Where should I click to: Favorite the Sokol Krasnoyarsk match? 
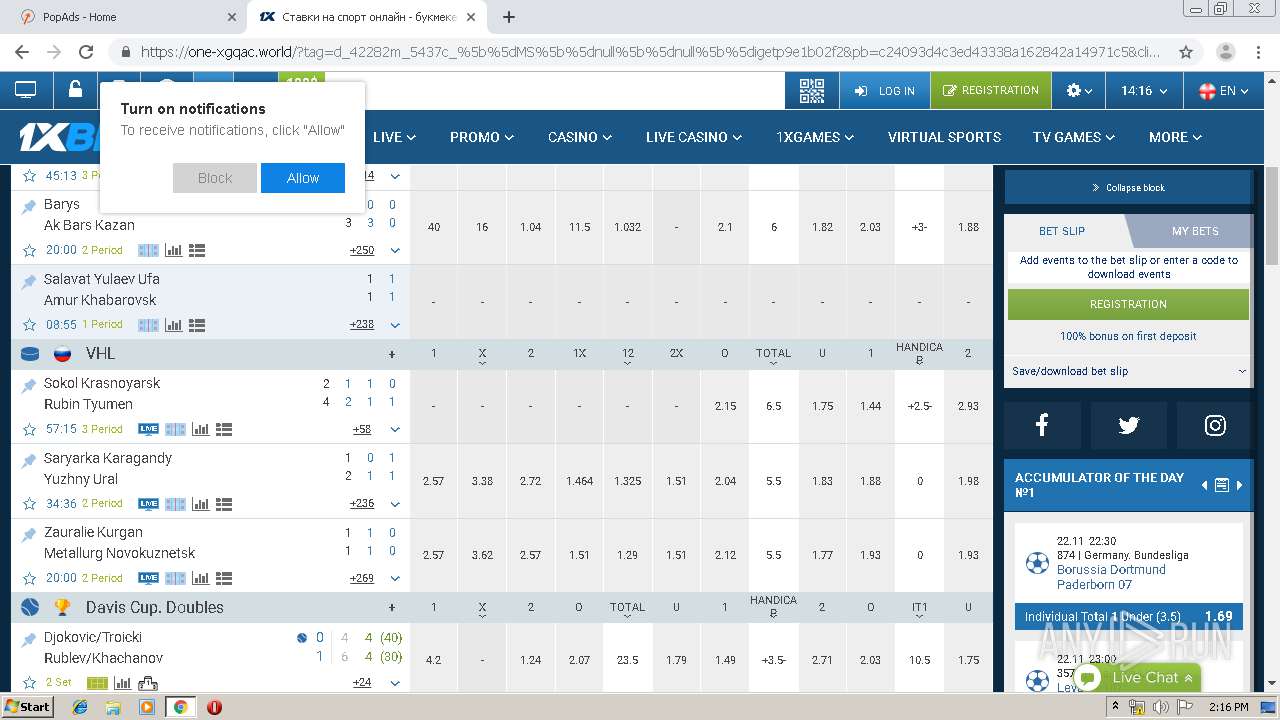click(x=29, y=429)
